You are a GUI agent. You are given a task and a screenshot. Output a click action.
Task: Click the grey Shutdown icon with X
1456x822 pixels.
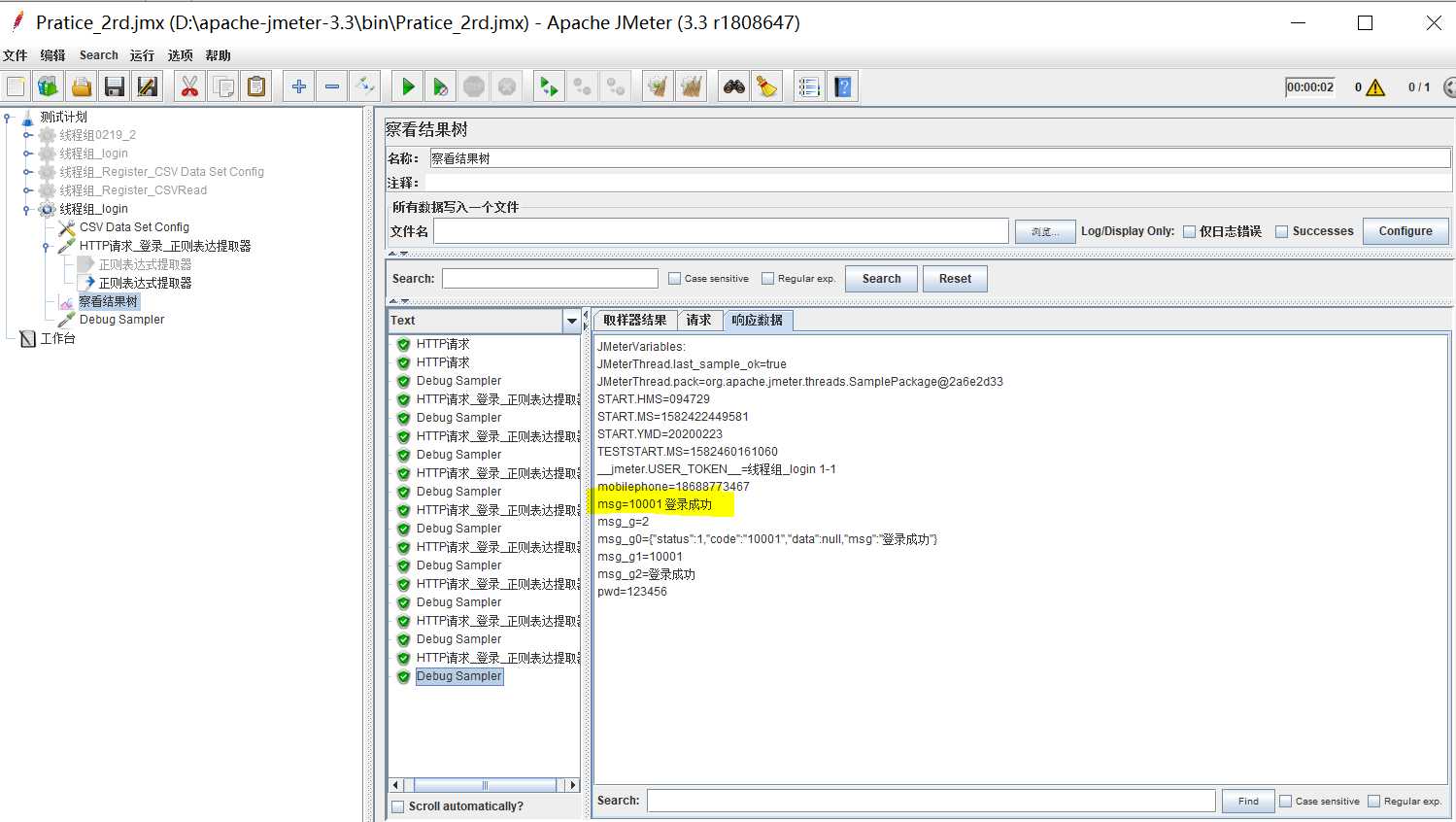507,86
